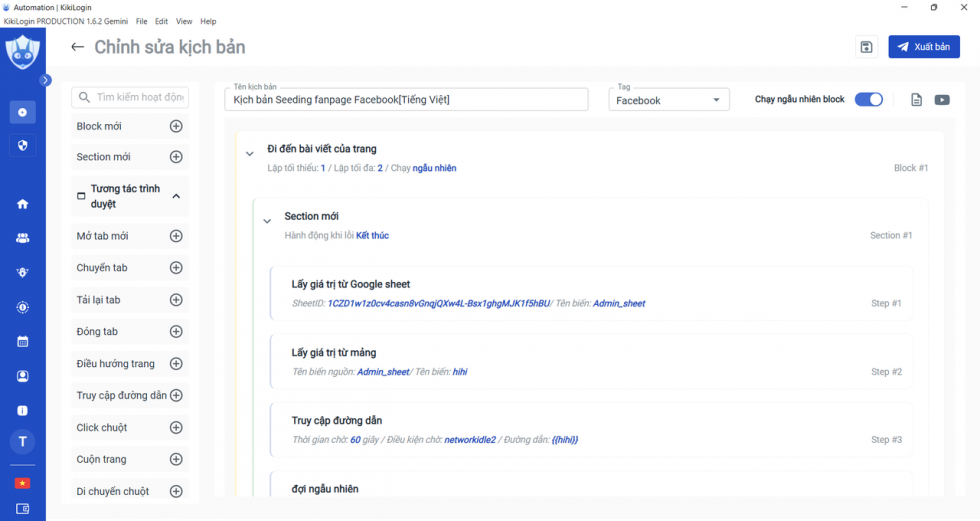Open the clock timer sidebar icon
The image size is (980, 521).
[x=22, y=307]
